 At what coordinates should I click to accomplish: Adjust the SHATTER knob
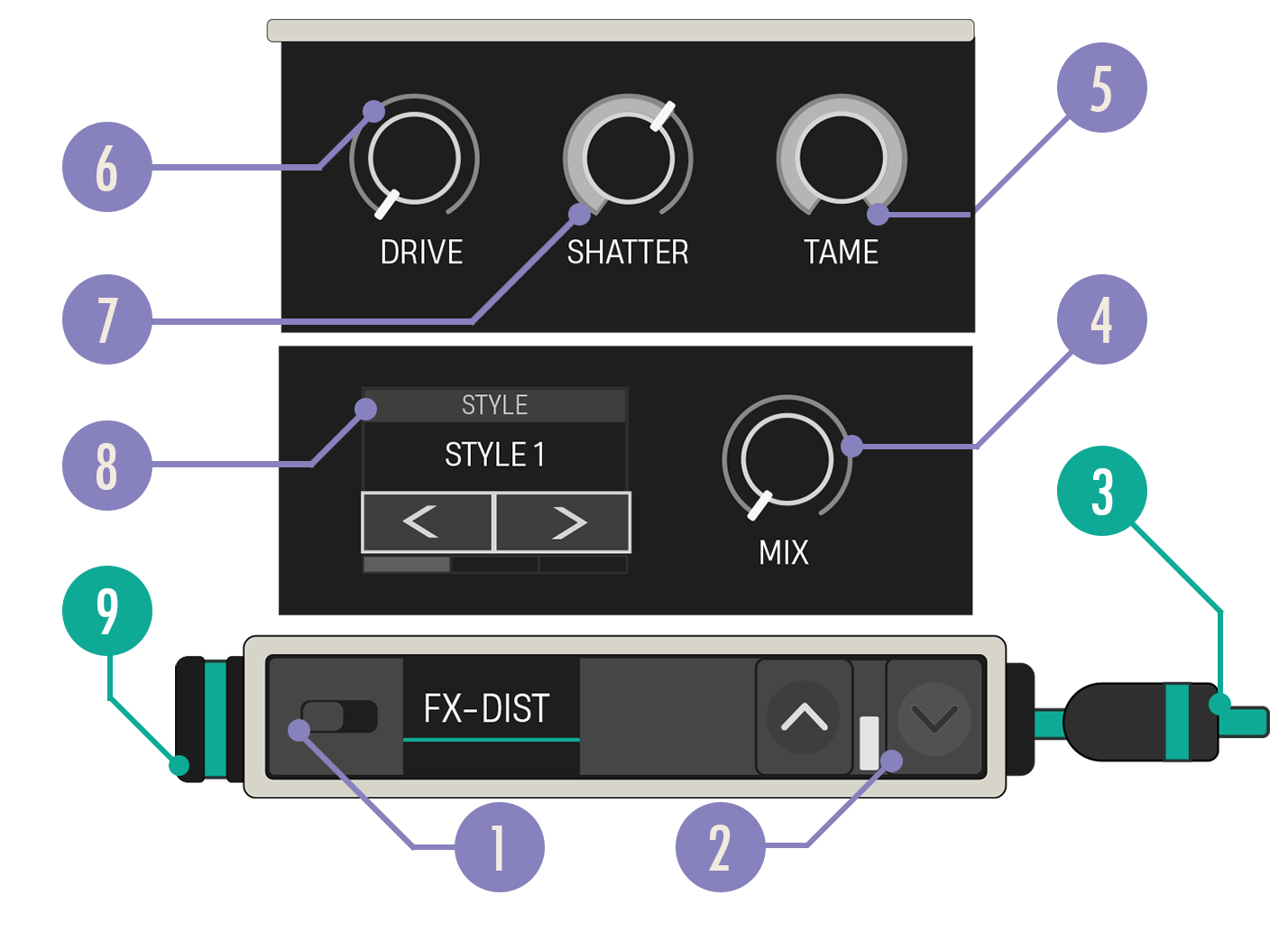point(629,159)
